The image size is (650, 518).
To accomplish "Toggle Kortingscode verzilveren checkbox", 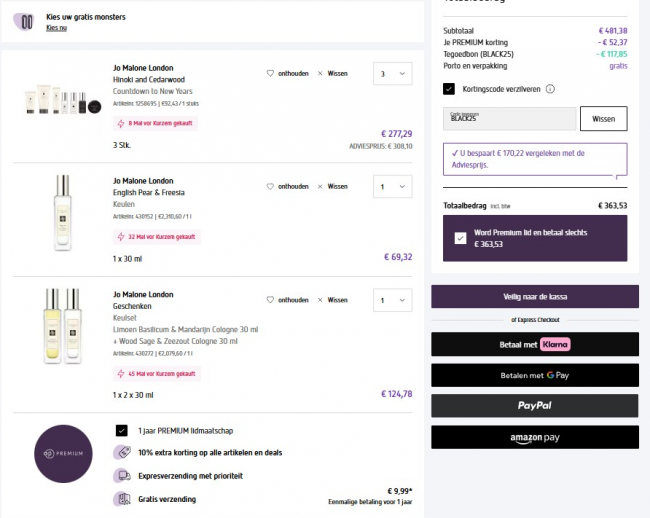I will click(449, 89).
